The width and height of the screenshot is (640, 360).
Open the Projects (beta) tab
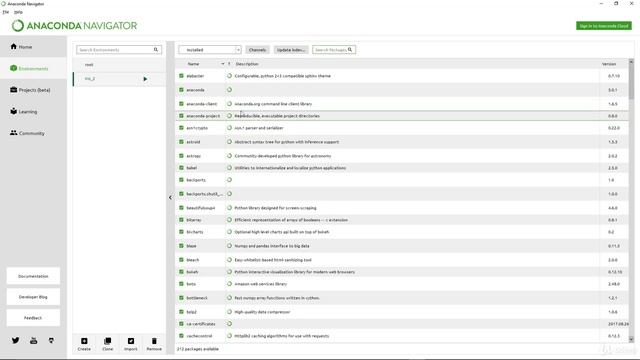pos(33,90)
